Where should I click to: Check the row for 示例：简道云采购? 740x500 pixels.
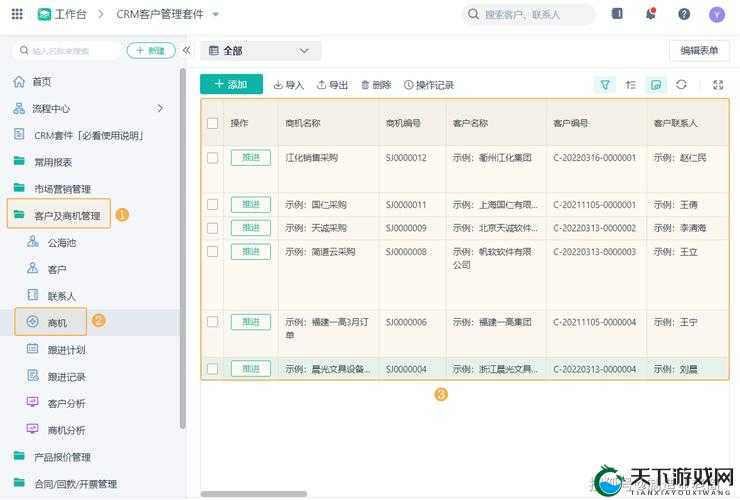click(x=212, y=251)
